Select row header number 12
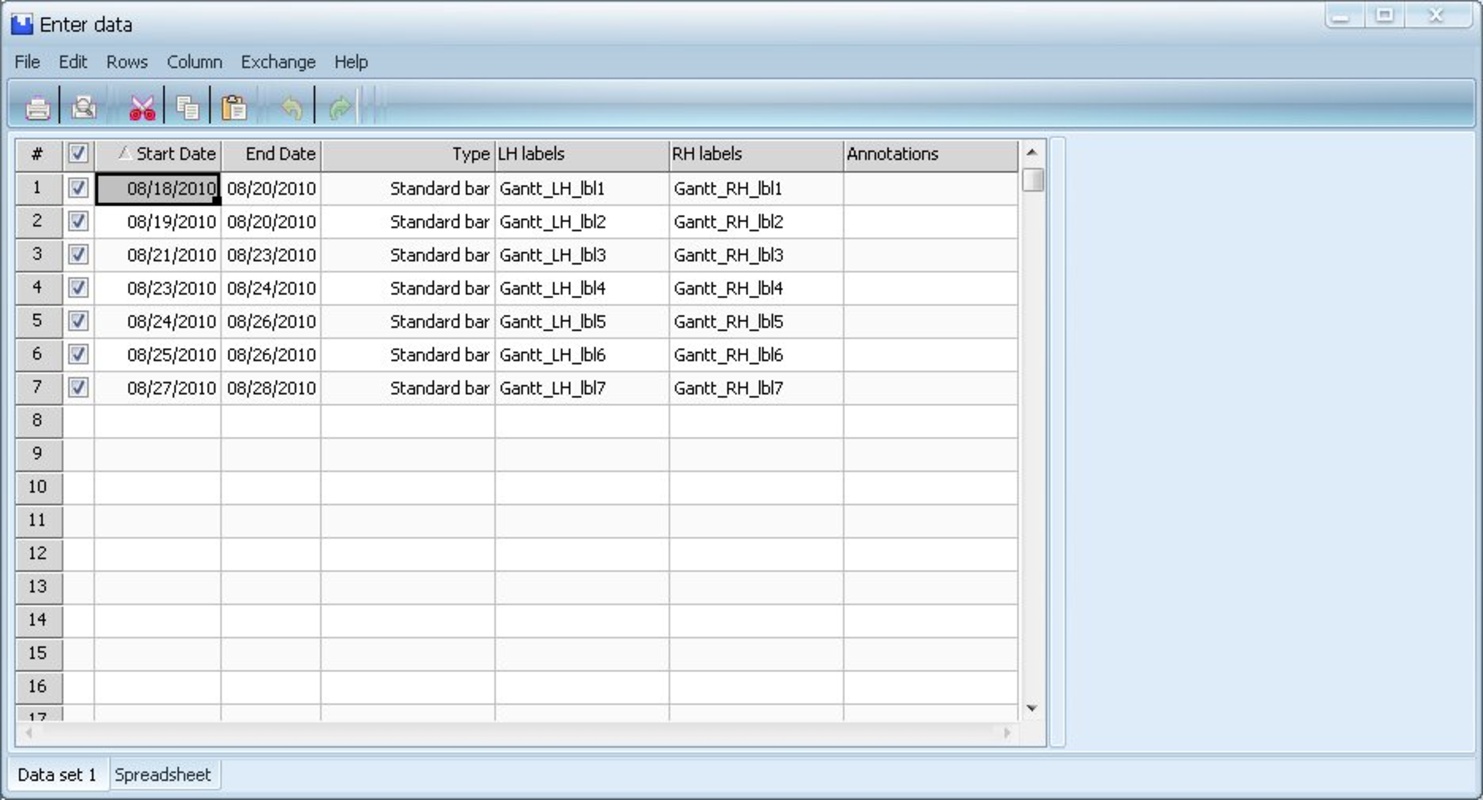Viewport: 1483px width, 800px height. point(38,553)
